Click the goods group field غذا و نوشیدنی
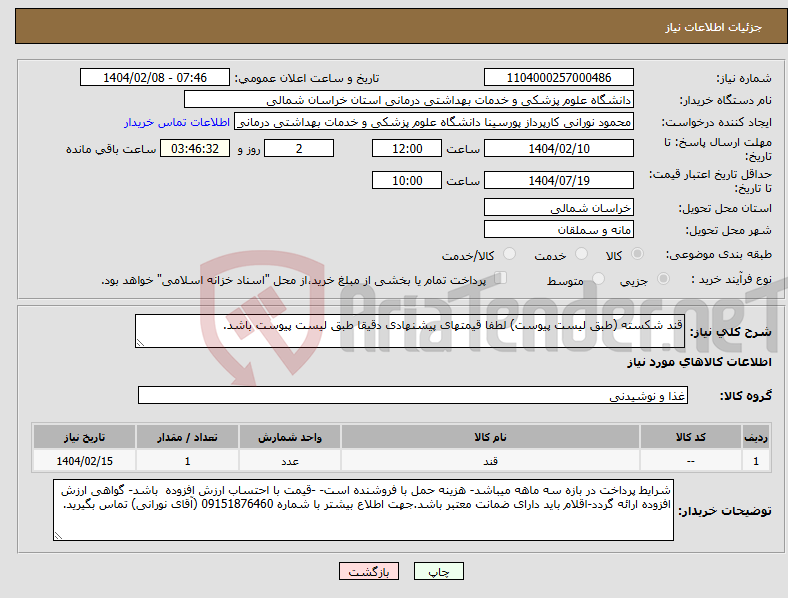 (x=413, y=395)
